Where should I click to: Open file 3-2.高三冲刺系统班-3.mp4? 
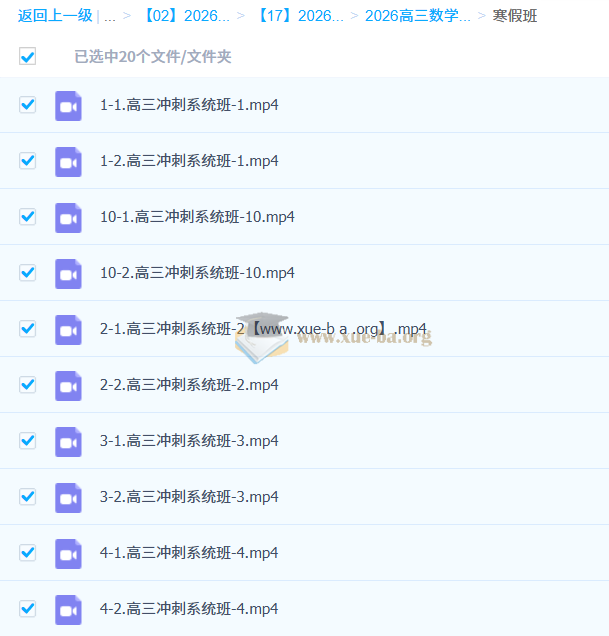[189, 496]
